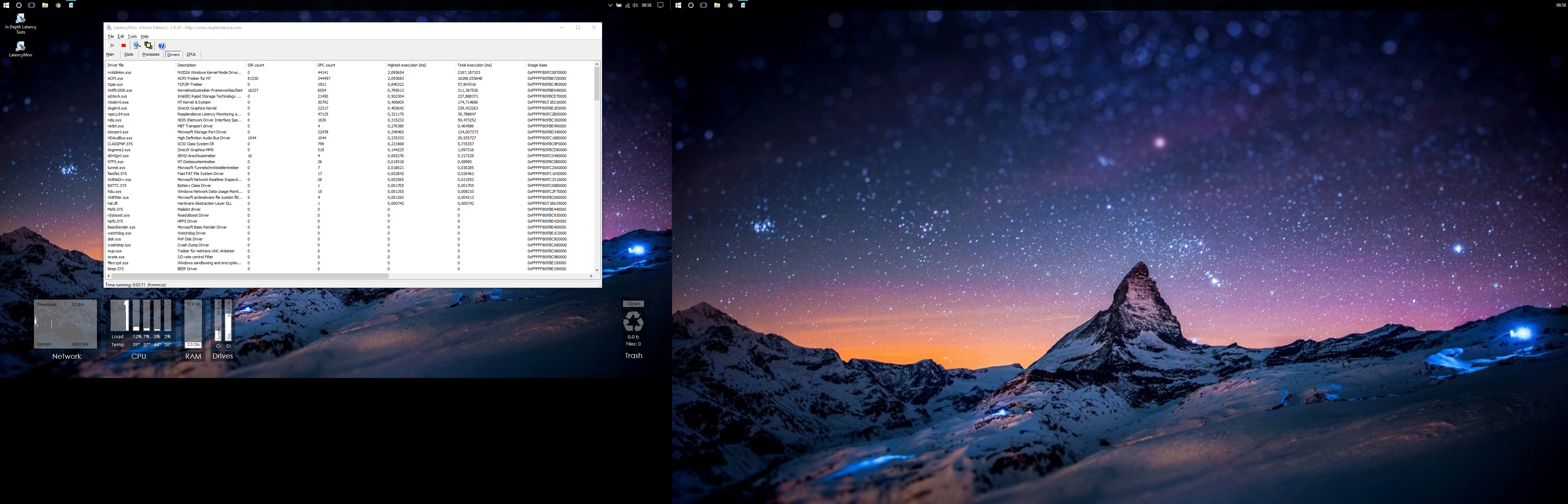
Task: Open the Help menu
Action: [144, 36]
